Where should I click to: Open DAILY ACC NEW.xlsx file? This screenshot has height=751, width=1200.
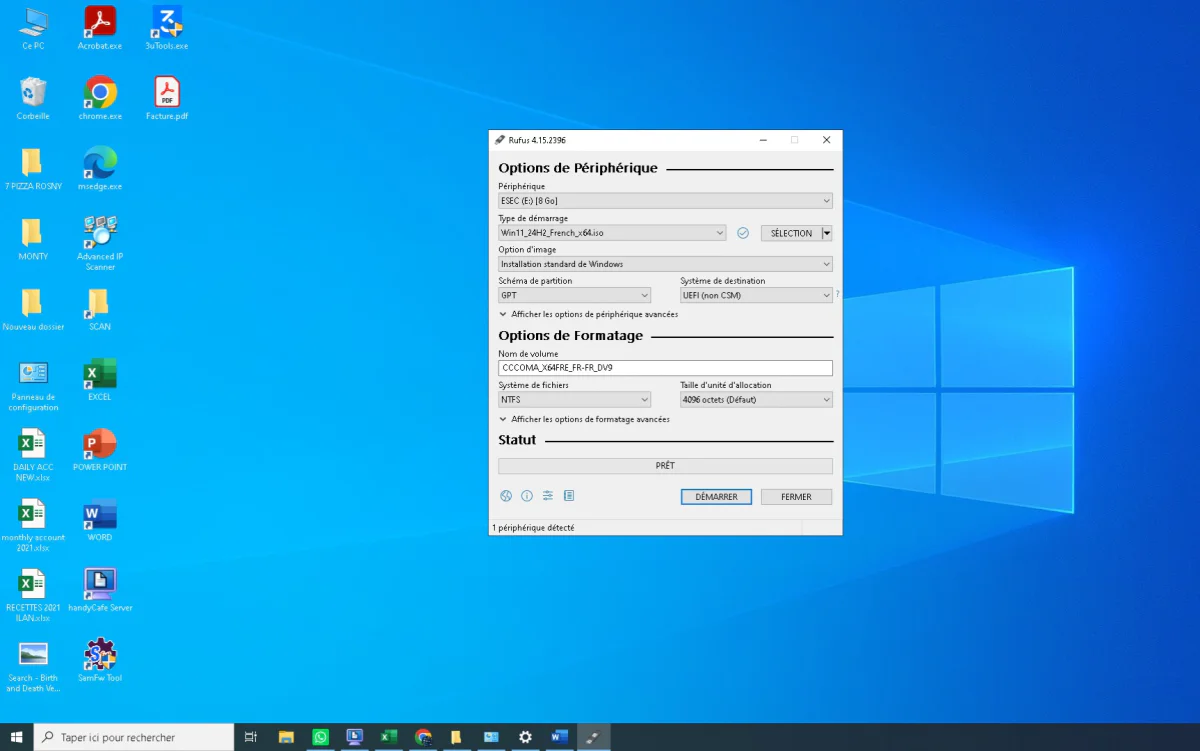(x=33, y=455)
